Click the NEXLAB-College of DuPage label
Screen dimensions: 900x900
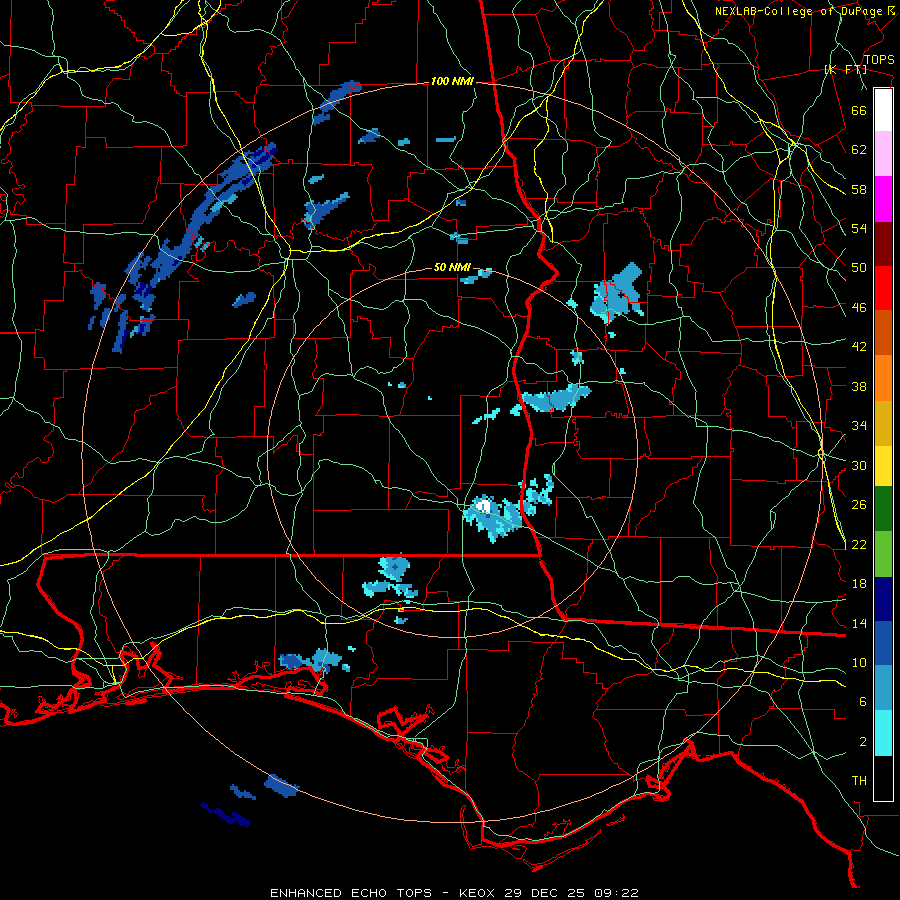click(804, 11)
